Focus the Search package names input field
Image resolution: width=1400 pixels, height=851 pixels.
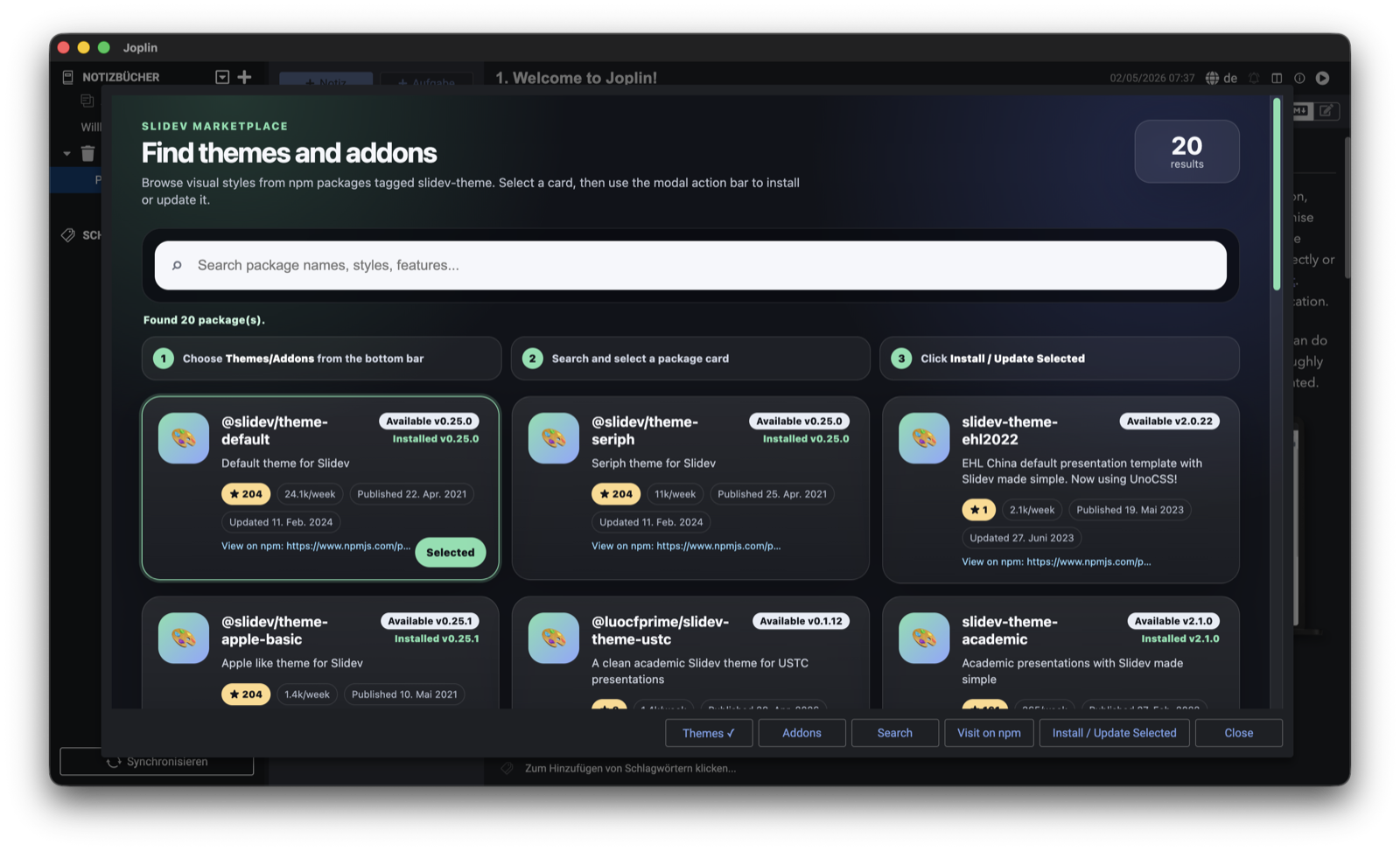690,266
